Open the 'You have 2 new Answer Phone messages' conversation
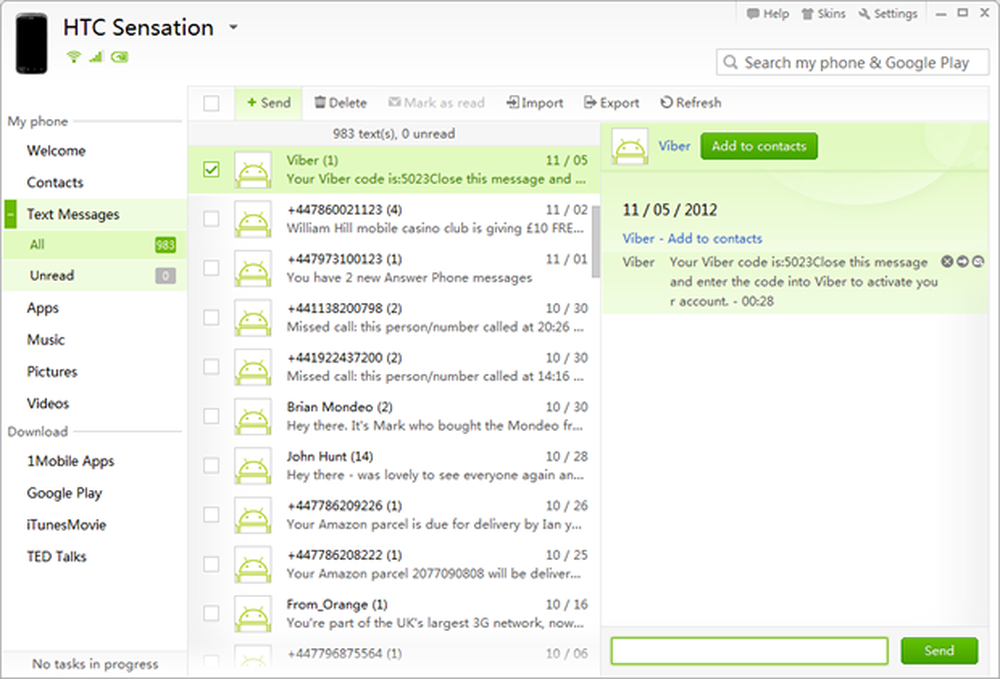1000x679 pixels. pyautogui.click(x=394, y=268)
